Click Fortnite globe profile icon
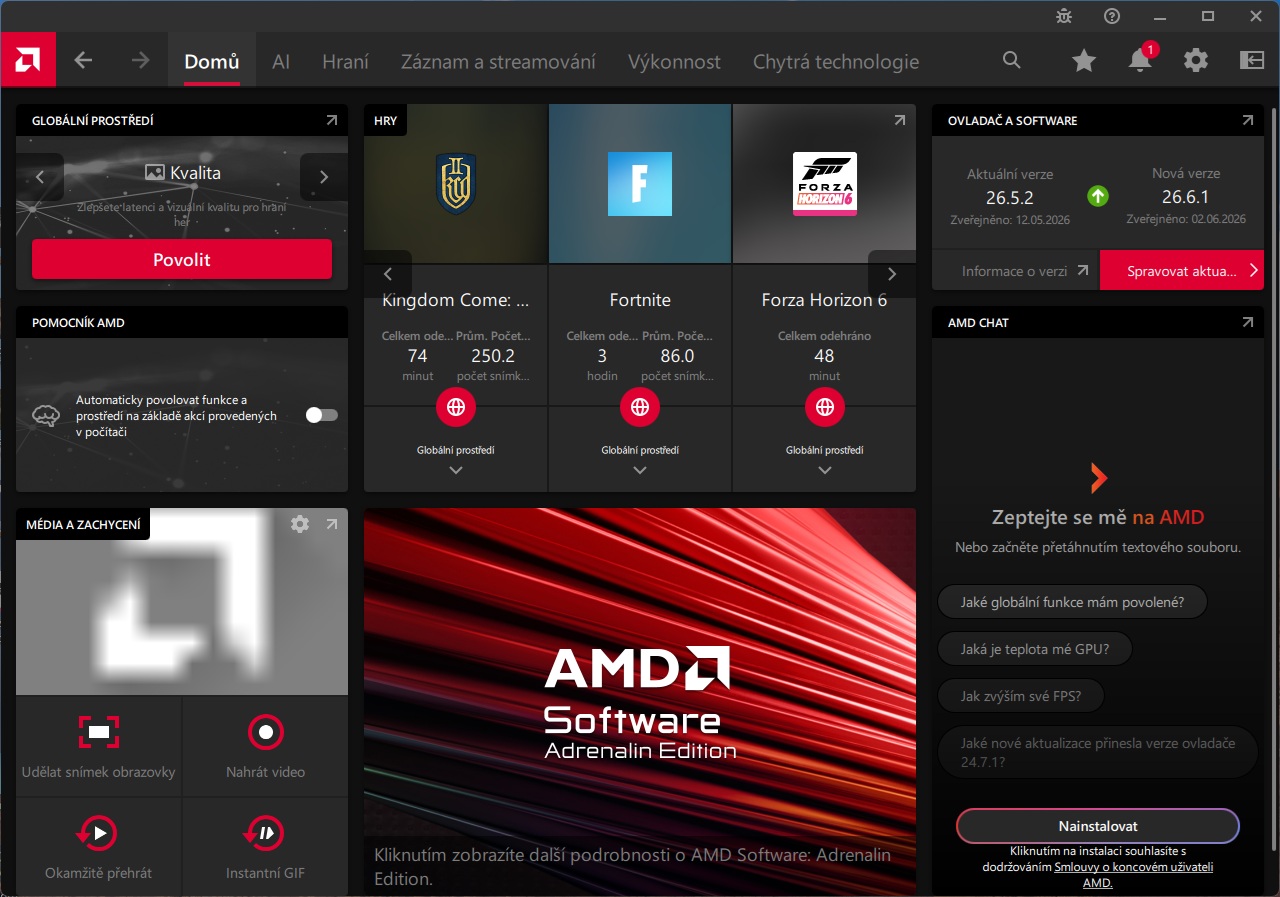 point(640,407)
